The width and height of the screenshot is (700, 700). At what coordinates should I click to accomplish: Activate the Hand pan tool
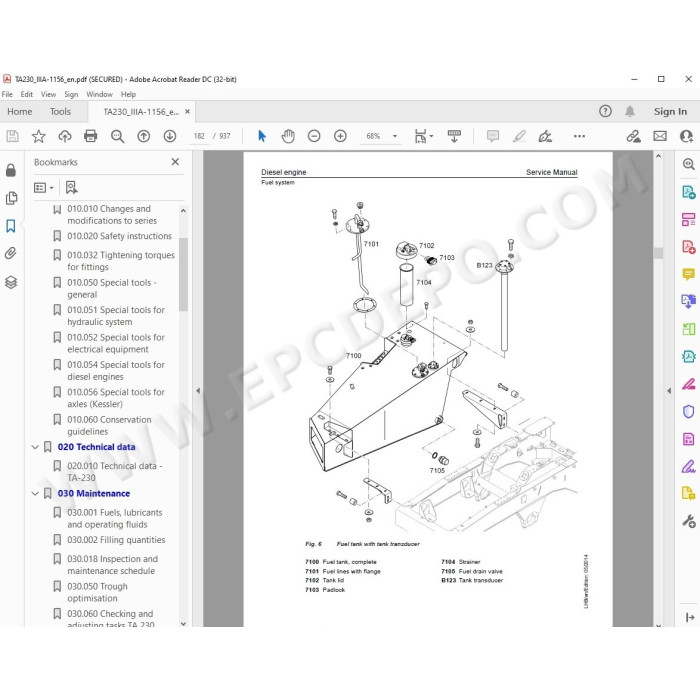(288, 136)
